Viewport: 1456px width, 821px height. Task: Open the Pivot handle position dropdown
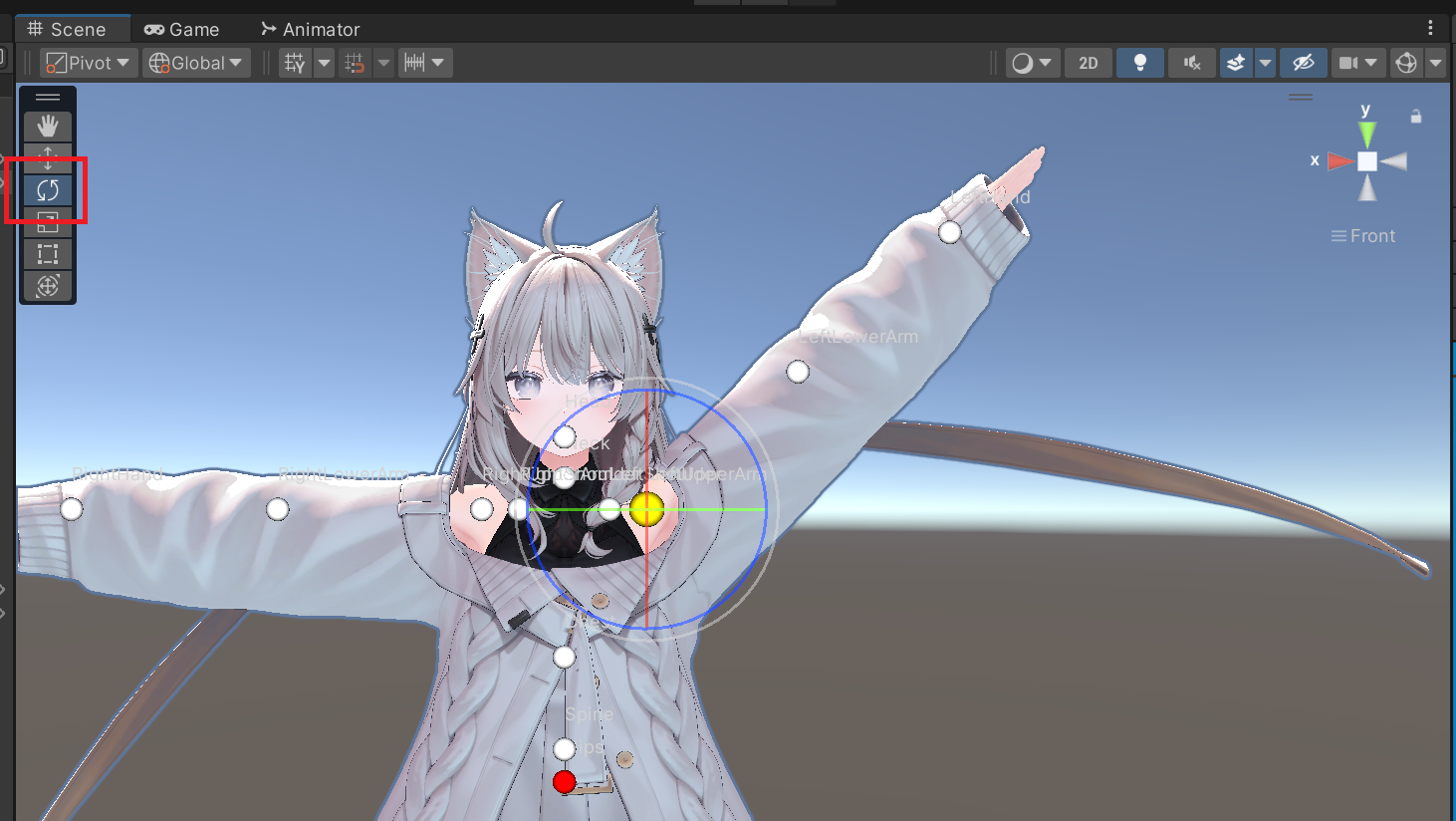coord(89,63)
